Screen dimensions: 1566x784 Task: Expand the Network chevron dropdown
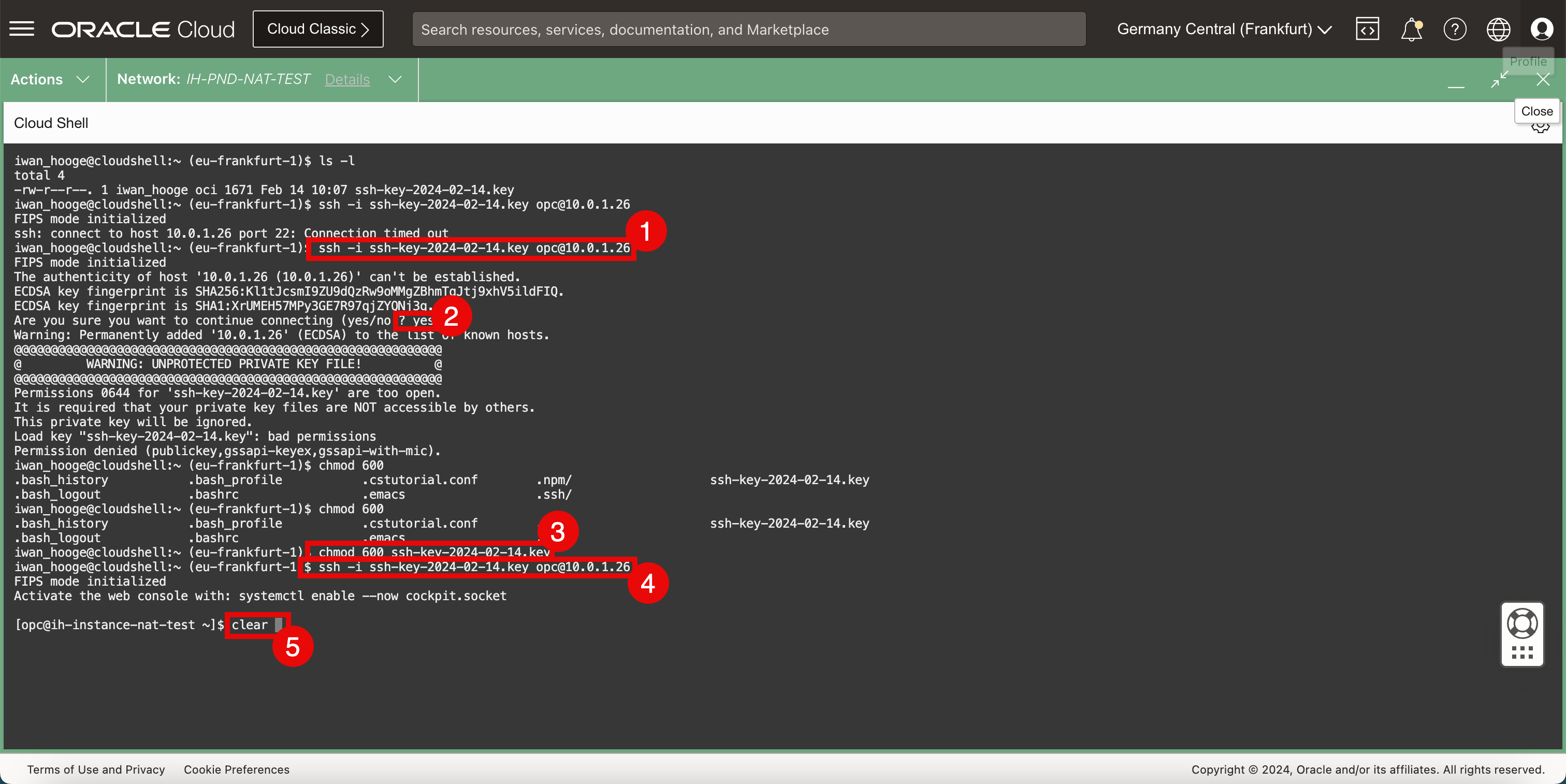(395, 80)
